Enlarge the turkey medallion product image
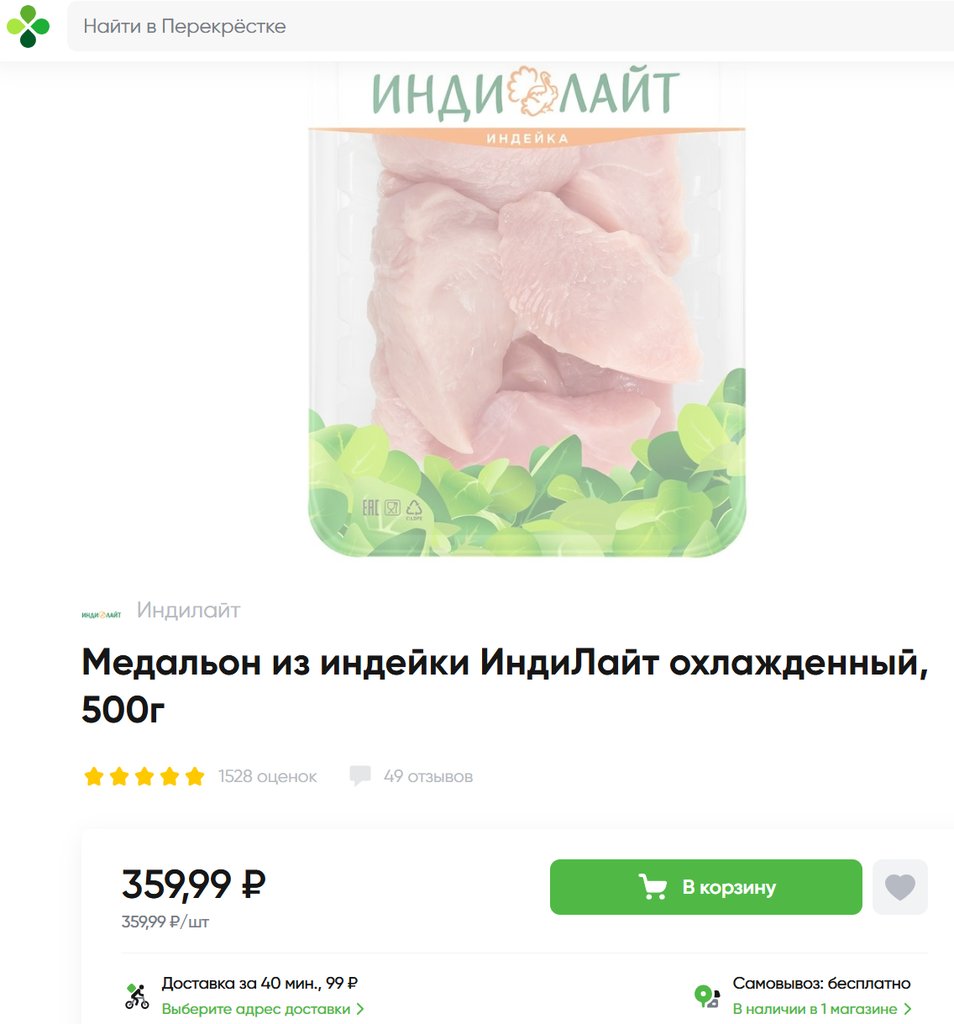The height and width of the screenshot is (1024, 954). pyautogui.click(x=526, y=310)
